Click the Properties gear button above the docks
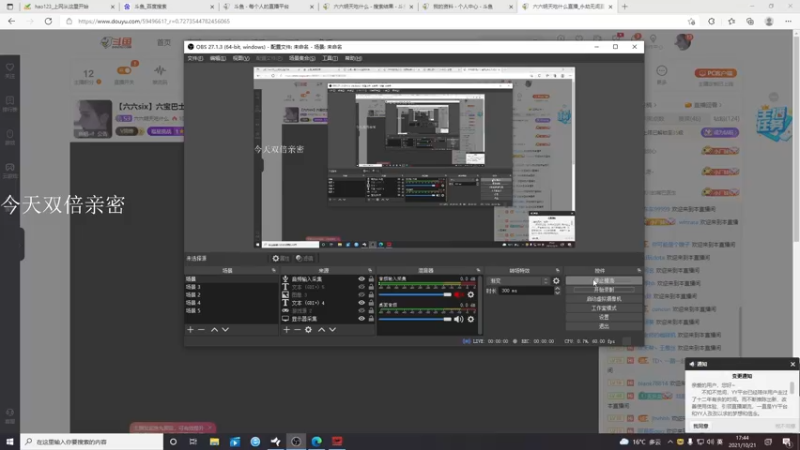800x450 pixels. click(x=280, y=258)
